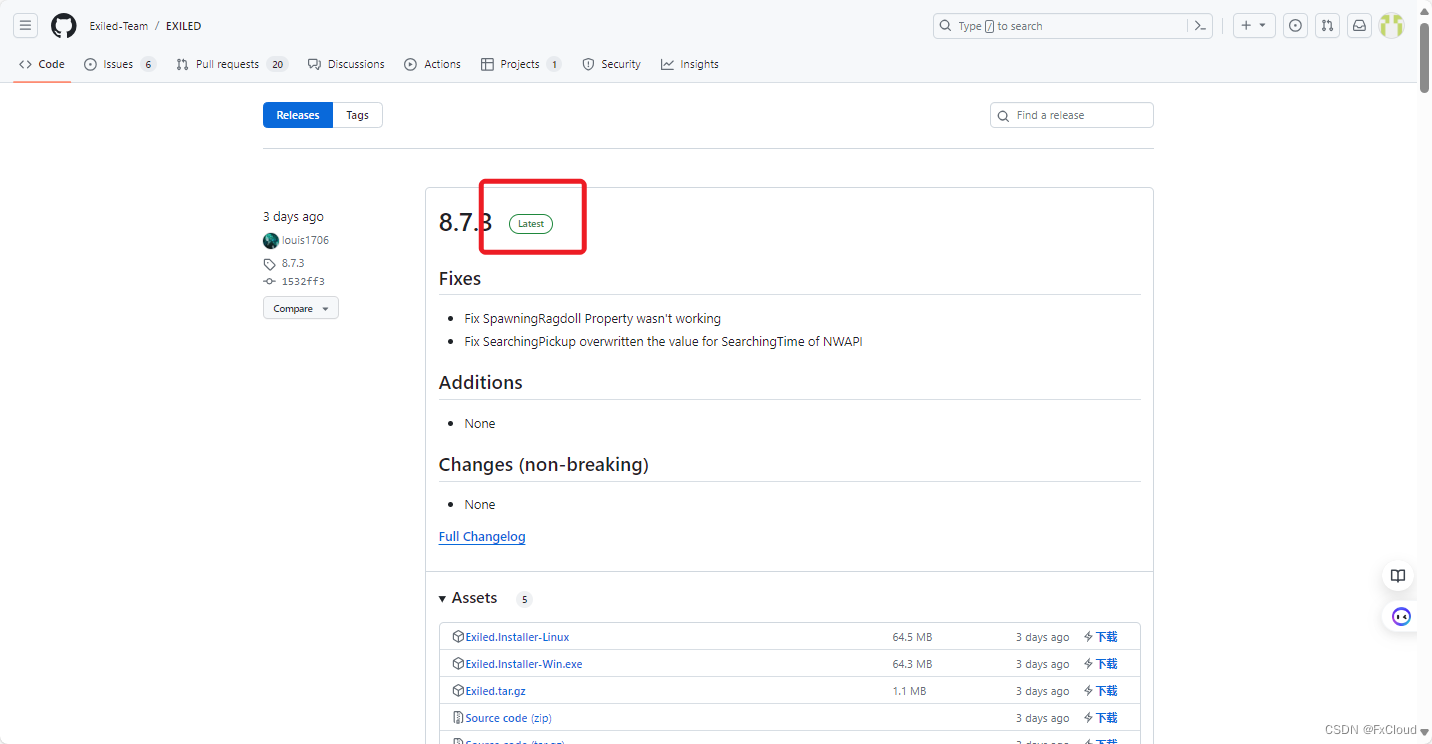This screenshot has width=1432, height=744.
Task: Open the Full Changelog link
Action: tap(482, 536)
